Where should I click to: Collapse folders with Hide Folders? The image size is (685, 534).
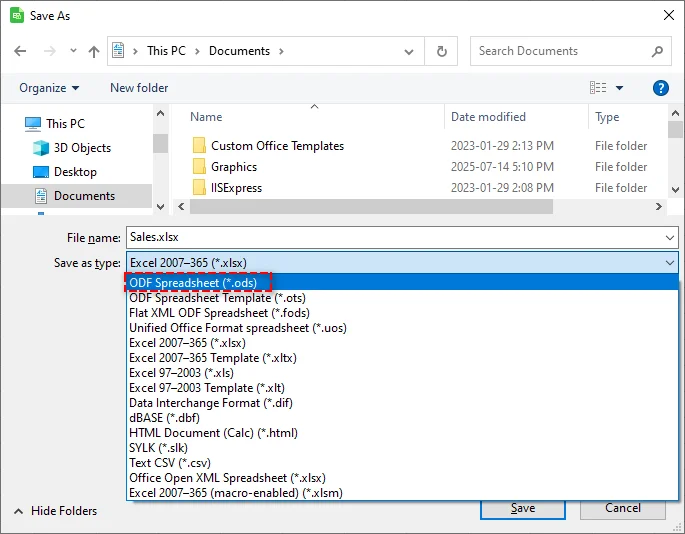[56, 511]
